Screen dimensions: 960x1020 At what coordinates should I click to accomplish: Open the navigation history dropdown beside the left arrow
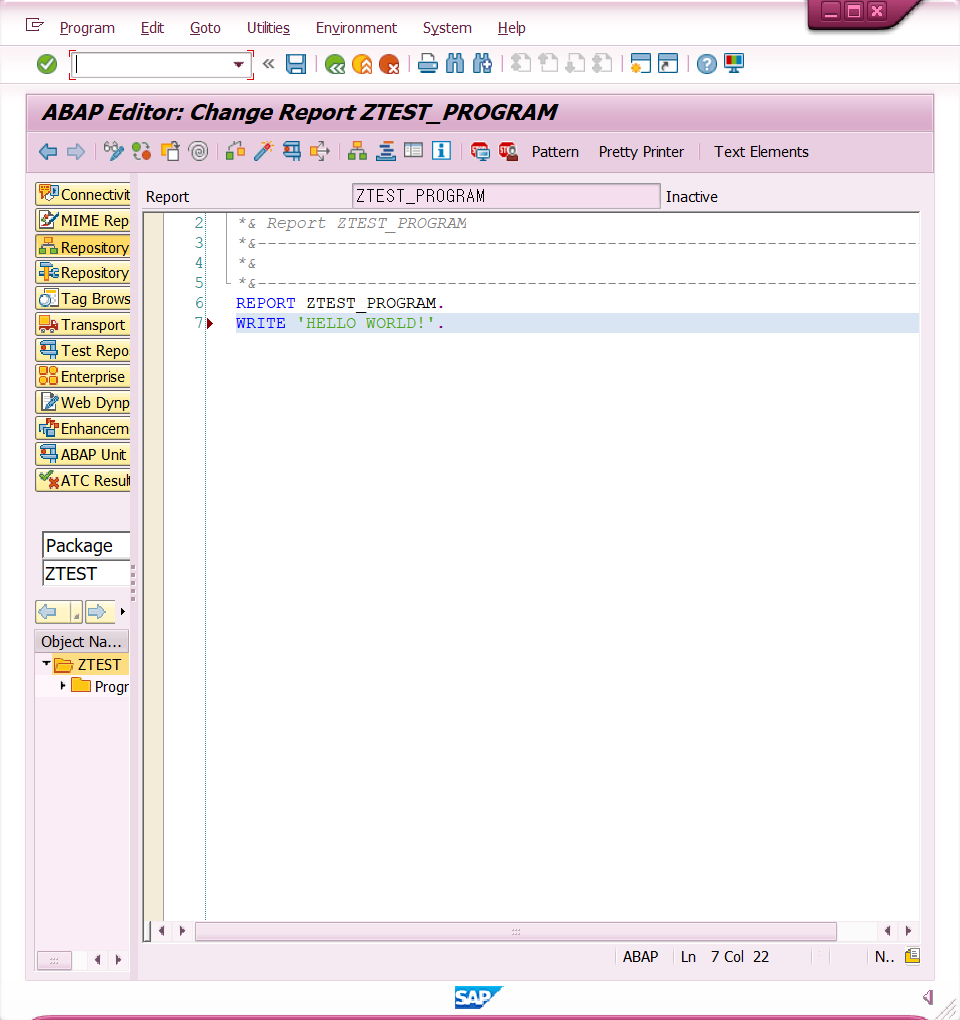(x=76, y=612)
